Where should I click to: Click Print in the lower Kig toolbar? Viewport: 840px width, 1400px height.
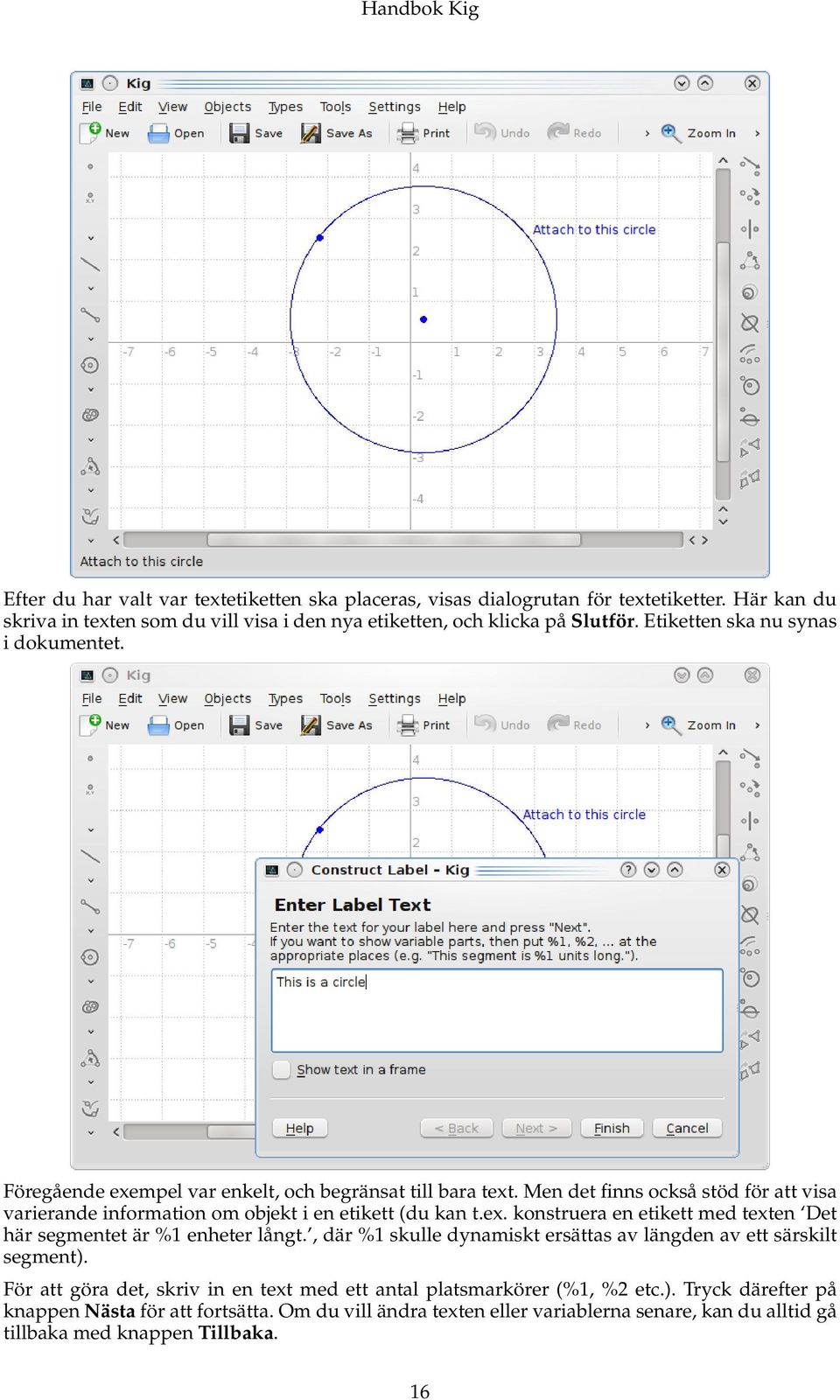pos(423,725)
